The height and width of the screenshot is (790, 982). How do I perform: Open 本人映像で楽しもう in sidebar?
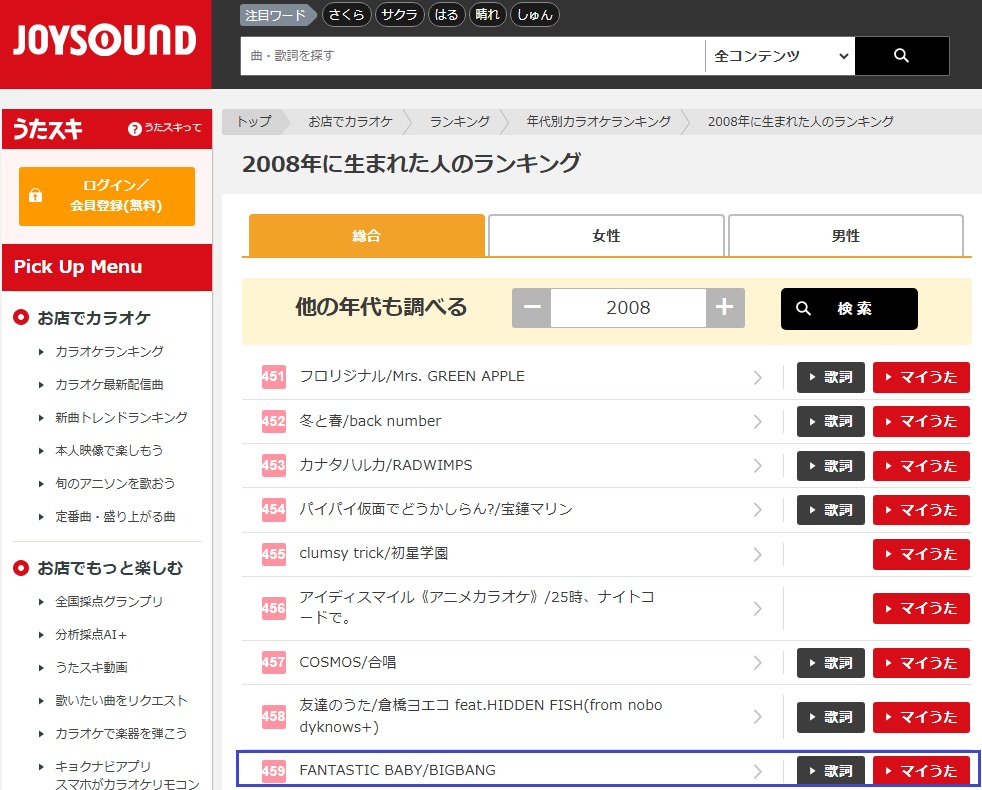click(x=109, y=450)
